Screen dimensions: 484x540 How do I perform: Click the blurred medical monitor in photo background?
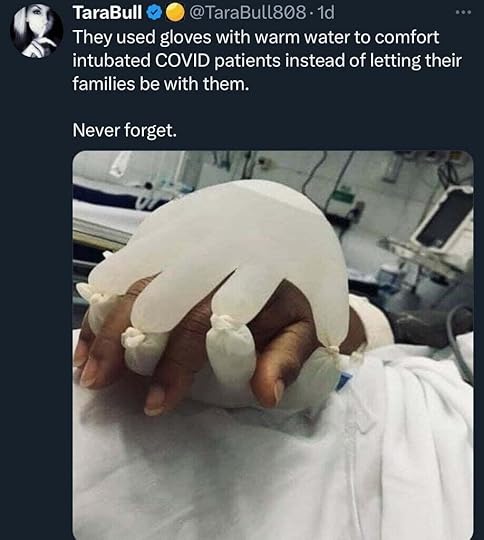(x=444, y=217)
